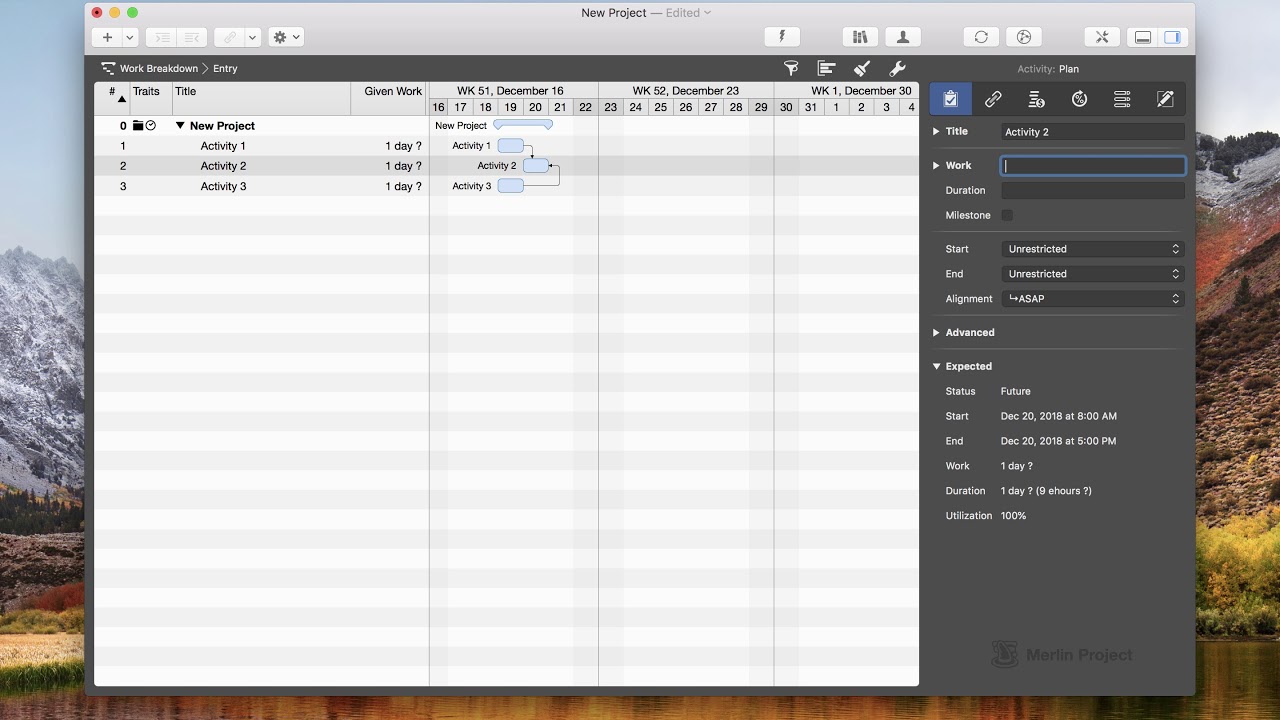This screenshot has height=720, width=1280.
Task: Click the Title field containing Activity 2
Action: (1093, 132)
